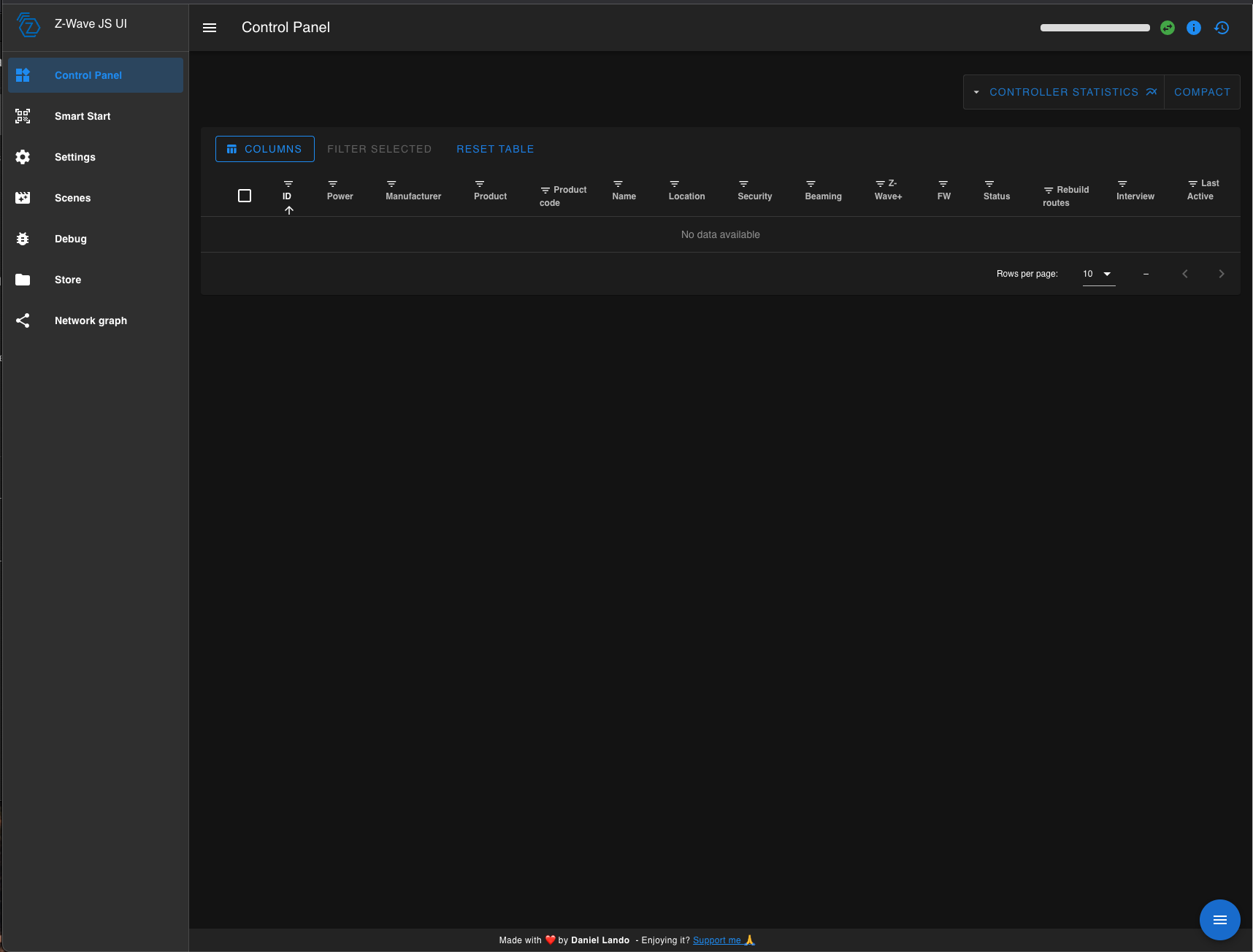Open the Debug menu item

[96, 239]
